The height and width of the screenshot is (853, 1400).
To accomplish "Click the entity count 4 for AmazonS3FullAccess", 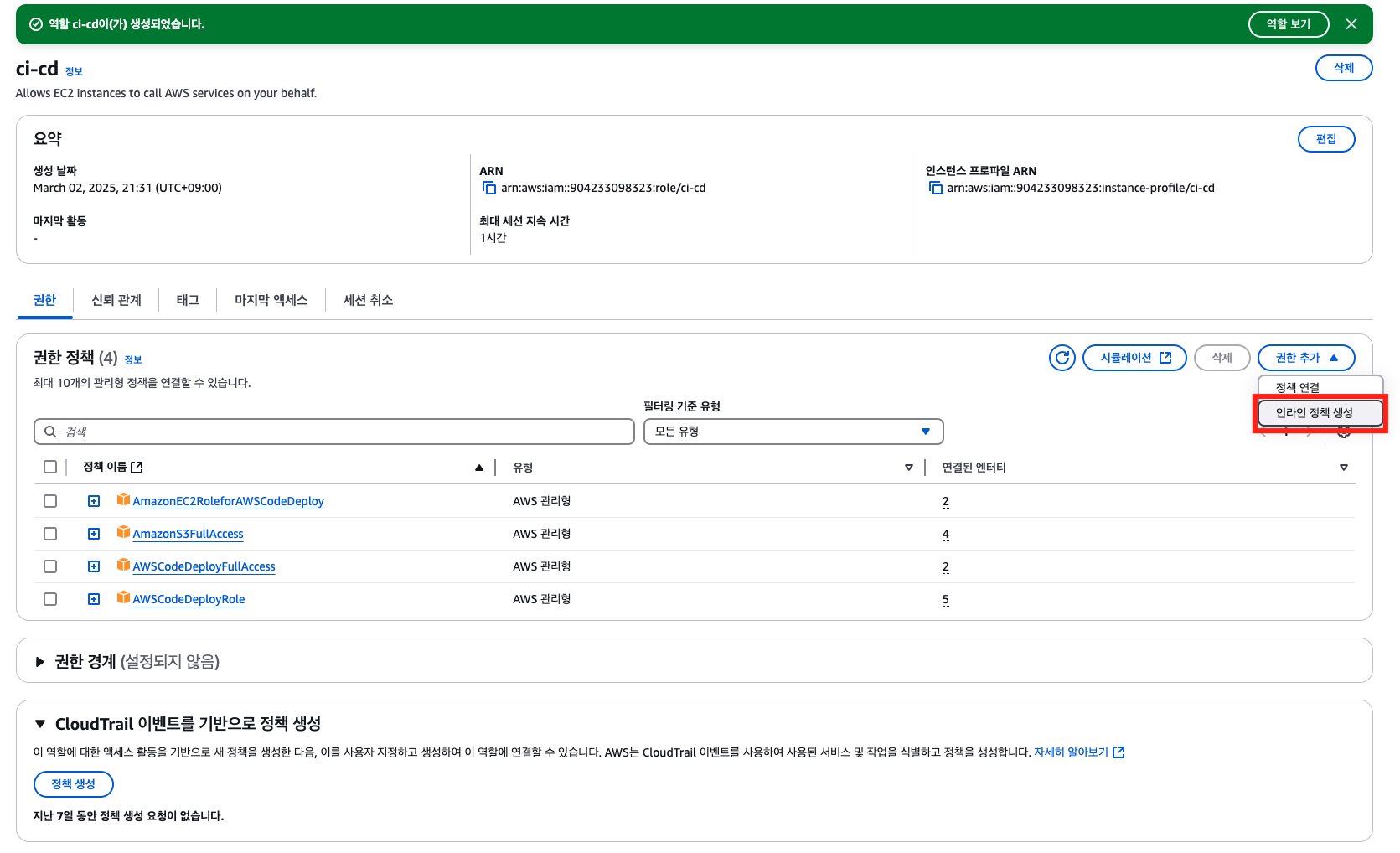I will click(x=946, y=534).
